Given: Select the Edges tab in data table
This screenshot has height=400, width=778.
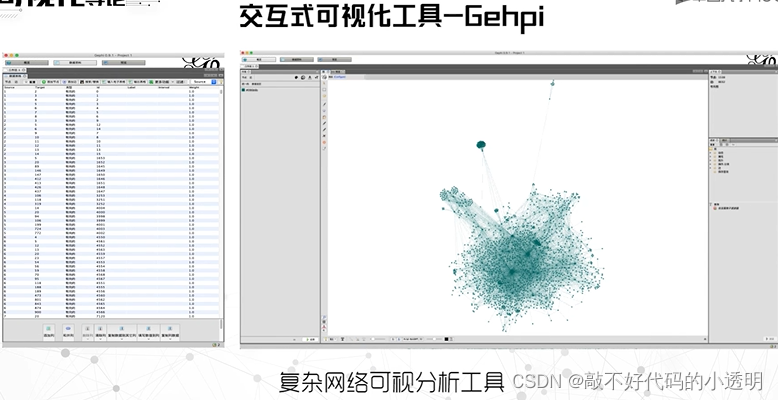Looking at the screenshot, I should pyautogui.click(x=15, y=81).
